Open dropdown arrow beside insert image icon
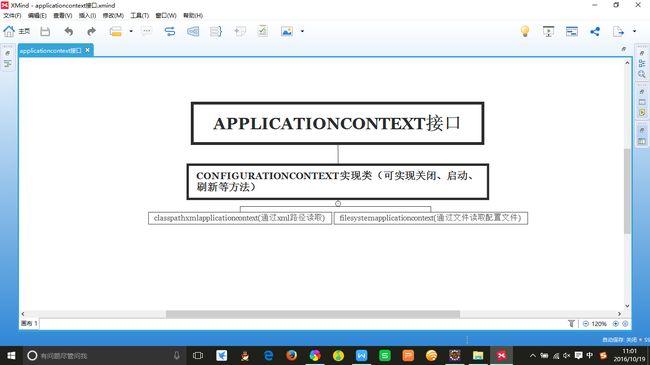Viewport: 650px width, 365px height. (x=302, y=31)
